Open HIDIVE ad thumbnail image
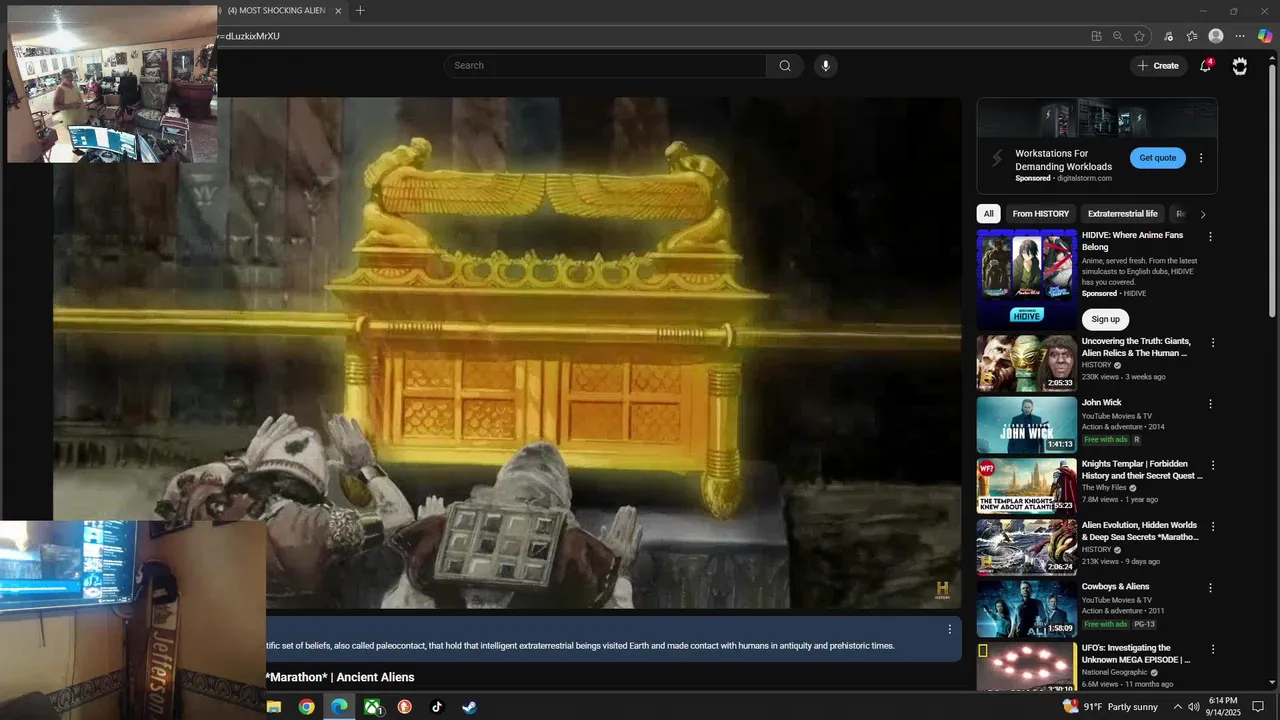The width and height of the screenshot is (1280, 720). (x=1027, y=280)
